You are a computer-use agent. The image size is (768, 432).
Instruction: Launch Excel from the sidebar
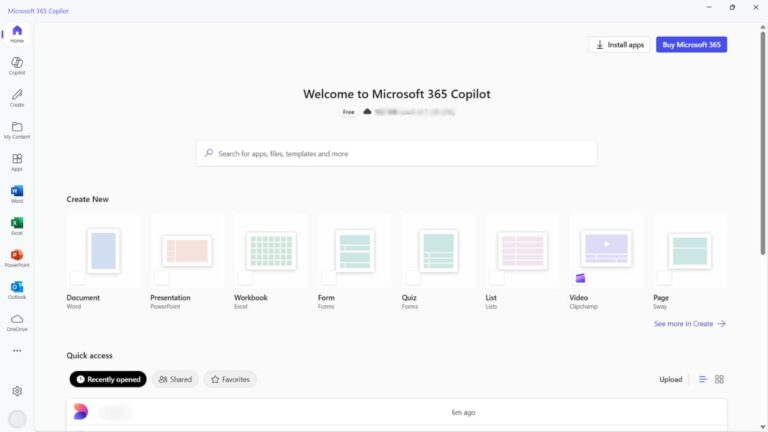point(17,226)
